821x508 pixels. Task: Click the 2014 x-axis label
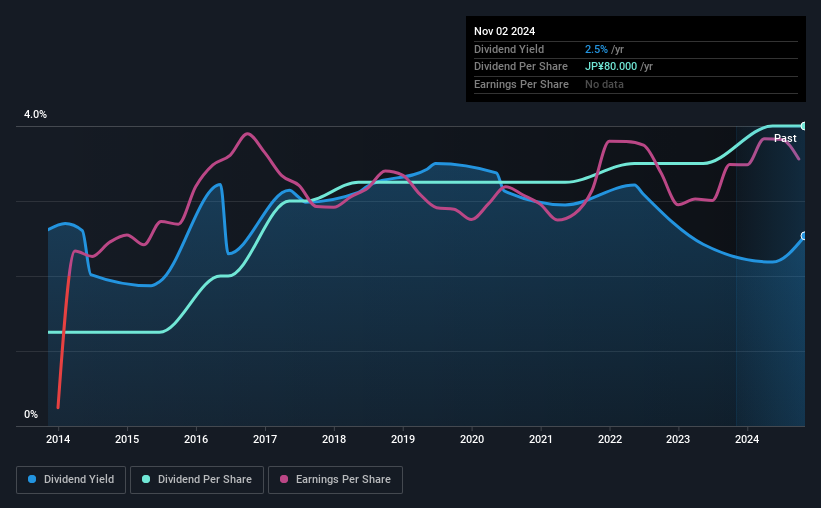[x=58, y=439]
